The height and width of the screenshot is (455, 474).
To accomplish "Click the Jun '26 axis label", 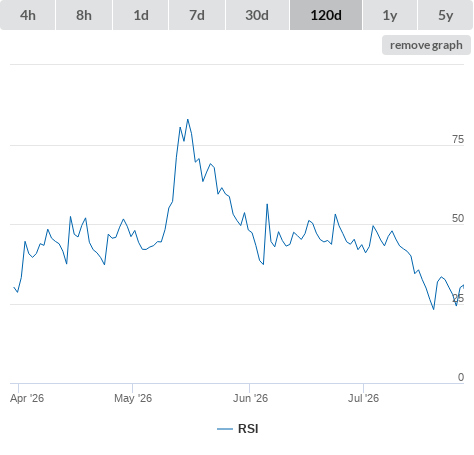I will click(x=250, y=398).
